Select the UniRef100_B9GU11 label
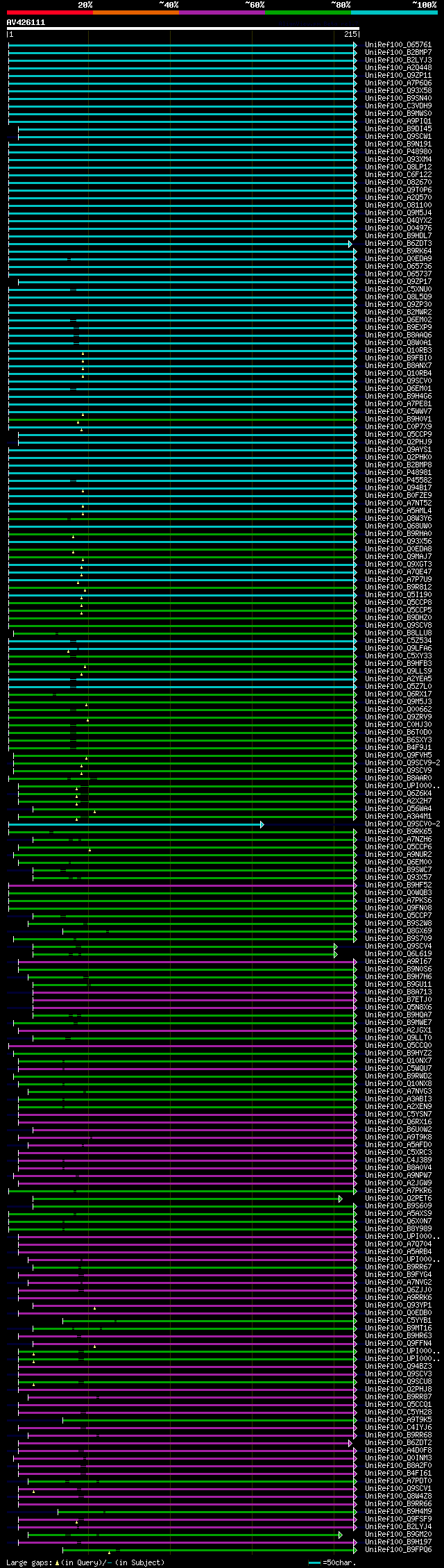This screenshot has width=444, height=1568. click(x=398, y=984)
